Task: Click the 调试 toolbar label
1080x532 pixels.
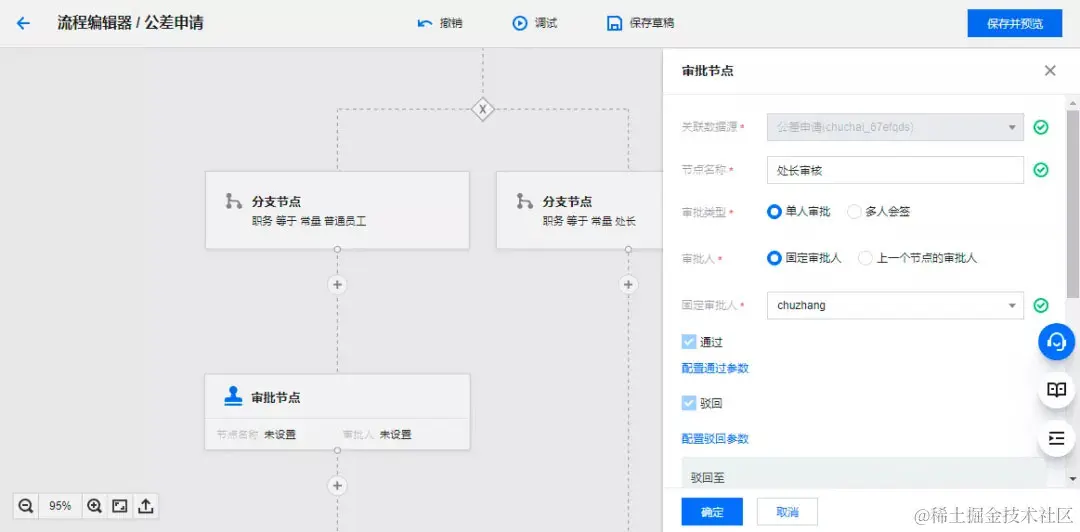Action: tap(546, 23)
